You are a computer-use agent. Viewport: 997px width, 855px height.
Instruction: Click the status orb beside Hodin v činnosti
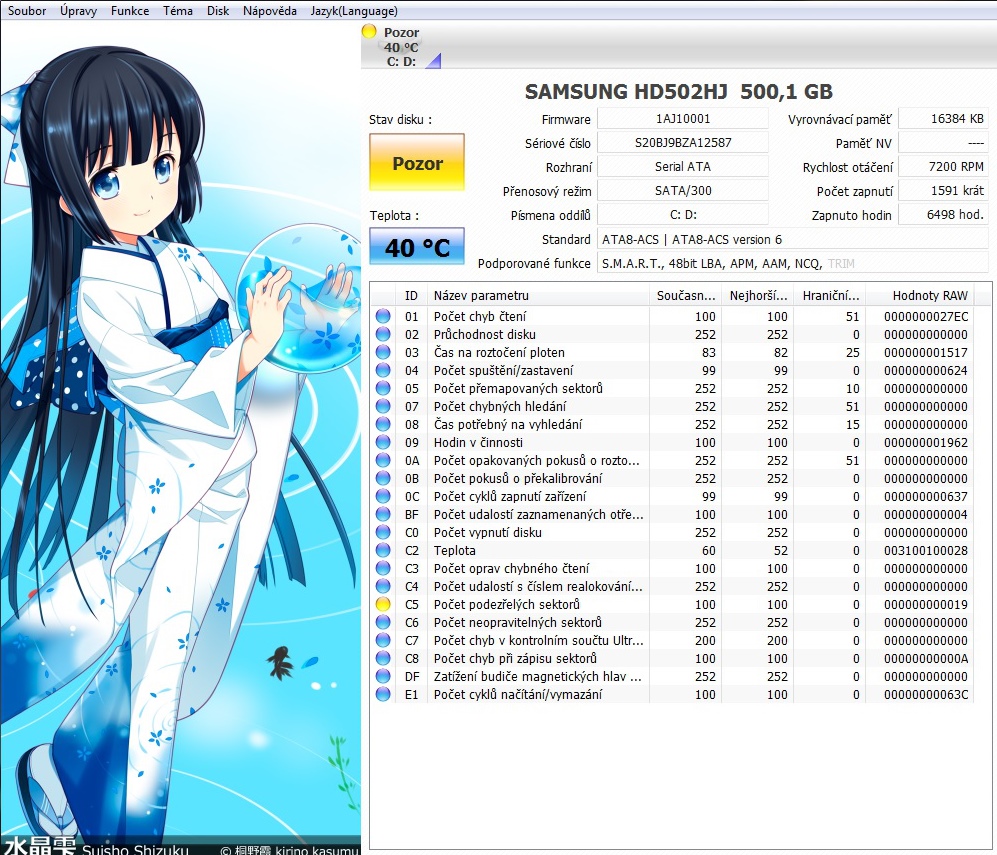(x=383, y=442)
